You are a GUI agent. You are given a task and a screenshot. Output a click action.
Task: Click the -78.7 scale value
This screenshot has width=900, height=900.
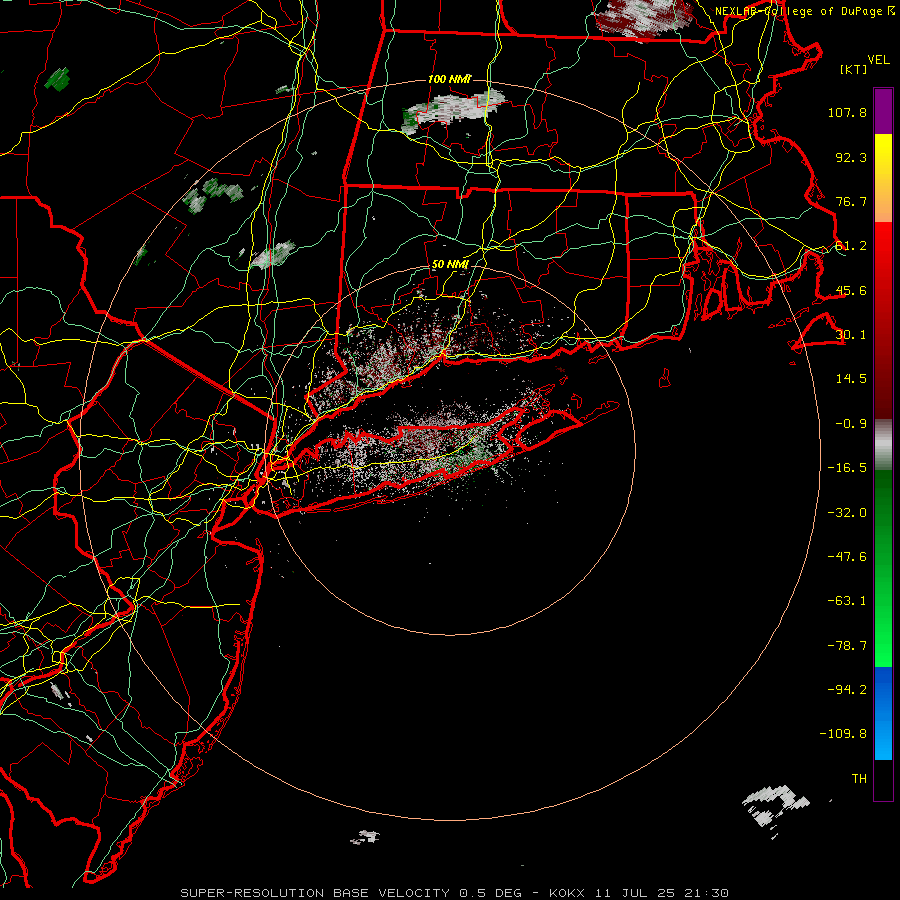[847, 646]
